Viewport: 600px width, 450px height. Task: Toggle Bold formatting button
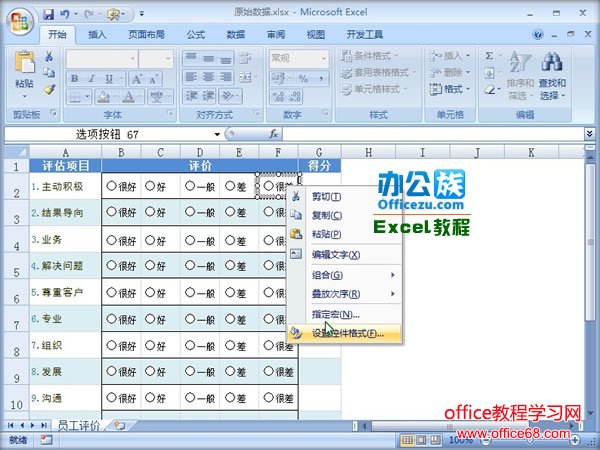pos(74,79)
